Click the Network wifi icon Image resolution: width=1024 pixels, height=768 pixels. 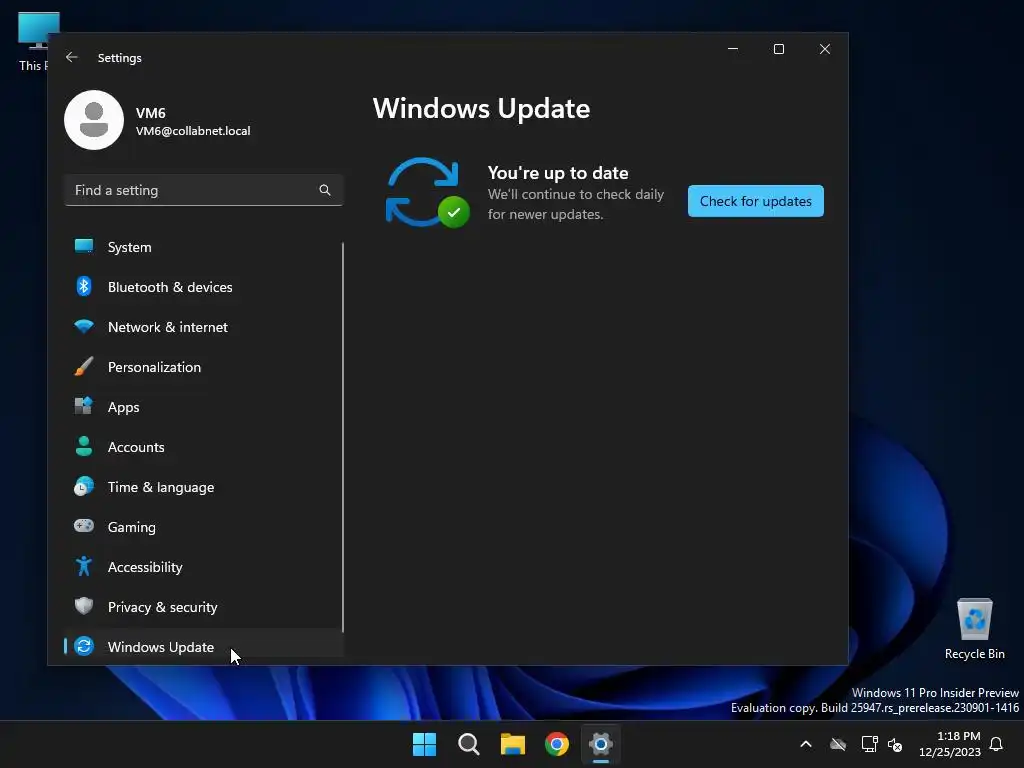pos(84,327)
